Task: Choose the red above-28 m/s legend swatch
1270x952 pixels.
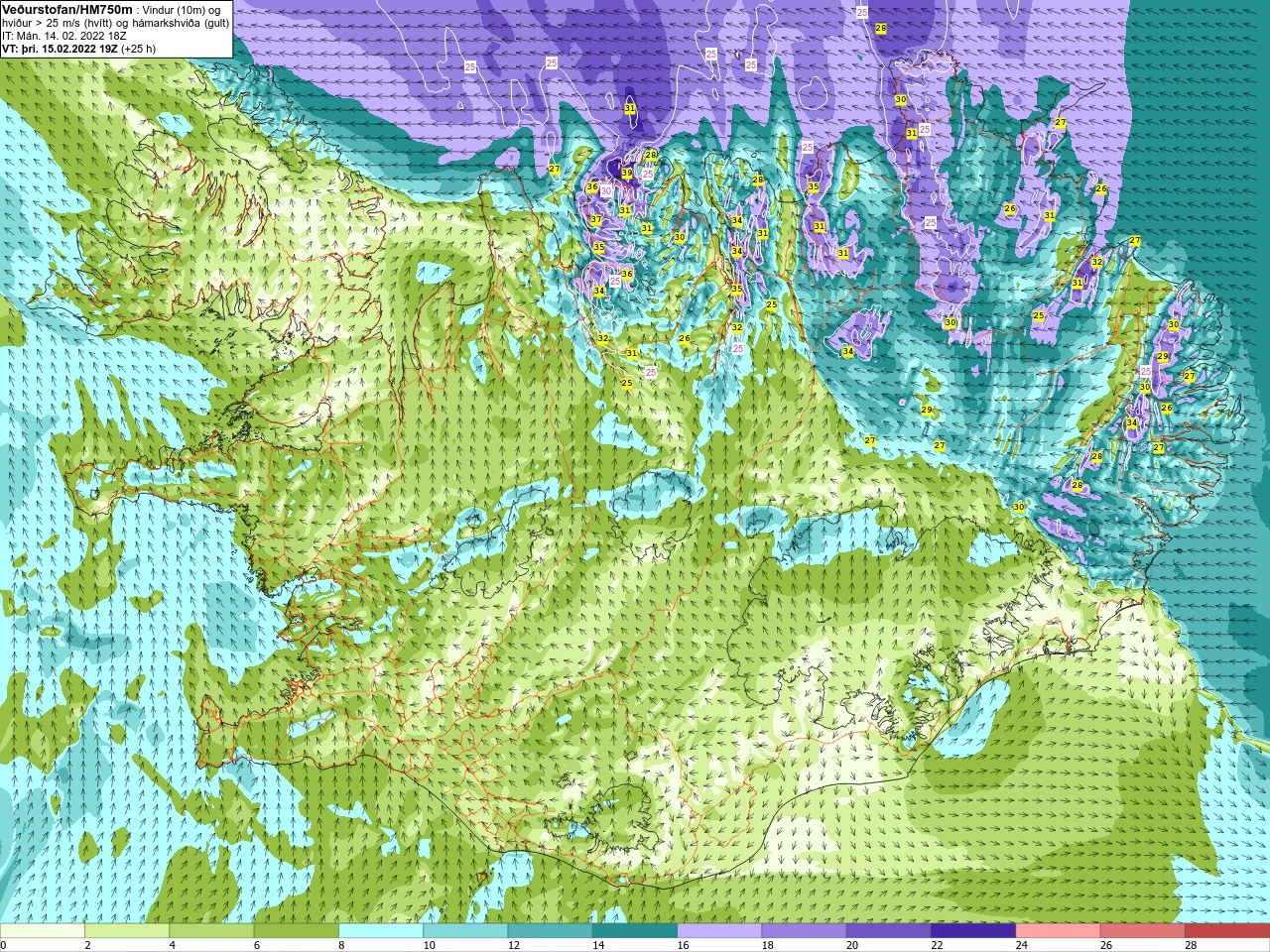Action: coord(1227,930)
